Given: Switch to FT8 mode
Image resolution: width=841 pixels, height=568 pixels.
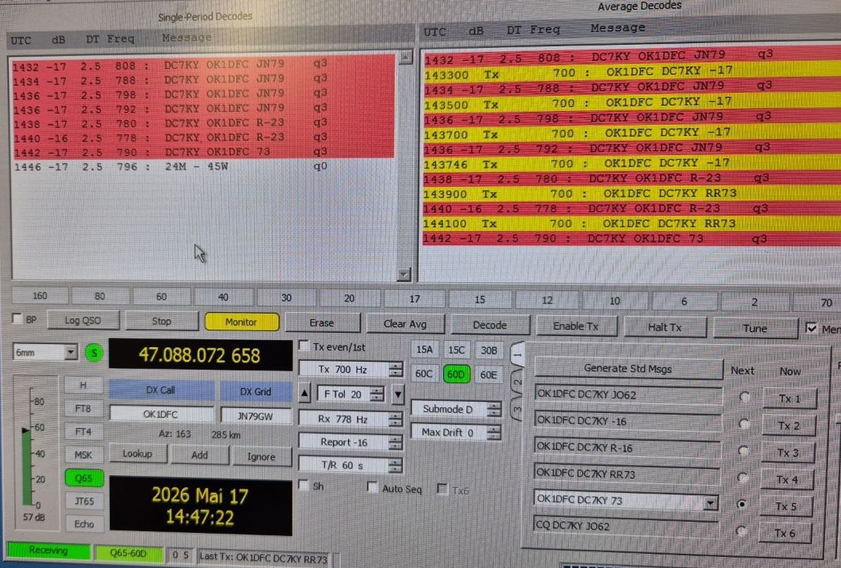Looking at the screenshot, I should [x=84, y=408].
